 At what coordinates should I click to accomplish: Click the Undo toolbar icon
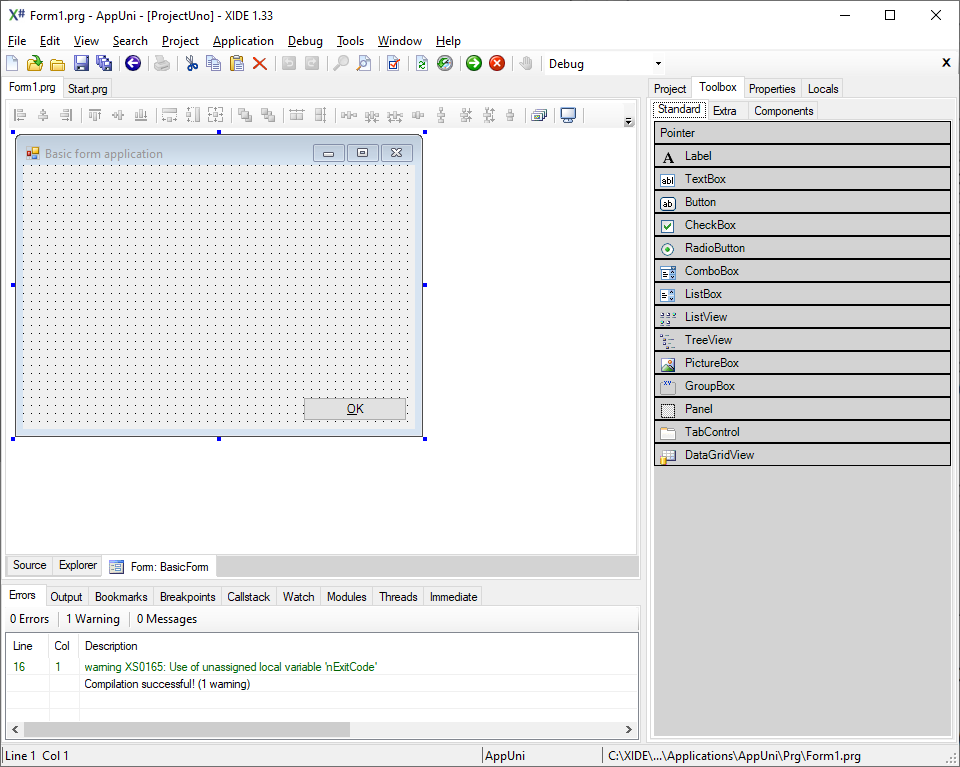(x=289, y=63)
